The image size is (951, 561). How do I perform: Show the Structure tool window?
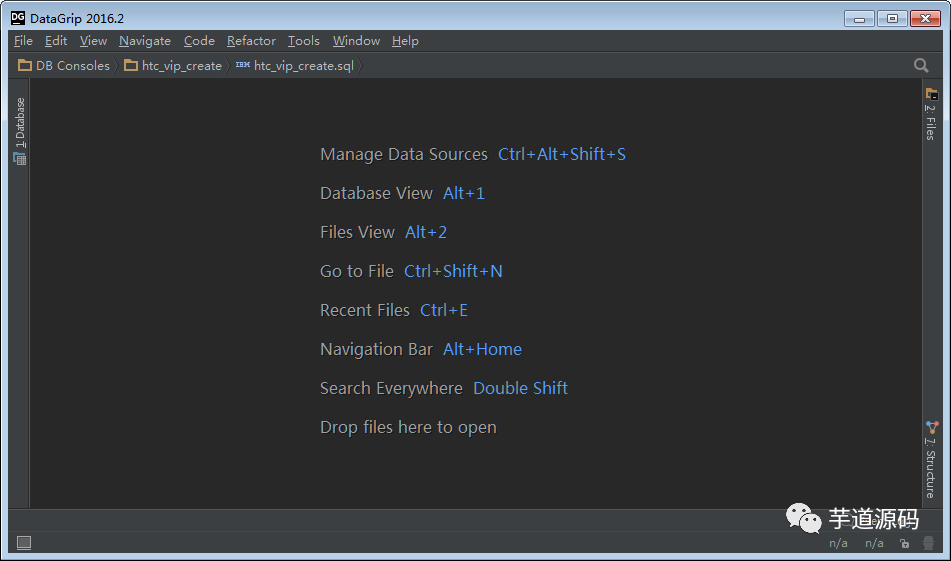pyautogui.click(x=931, y=459)
